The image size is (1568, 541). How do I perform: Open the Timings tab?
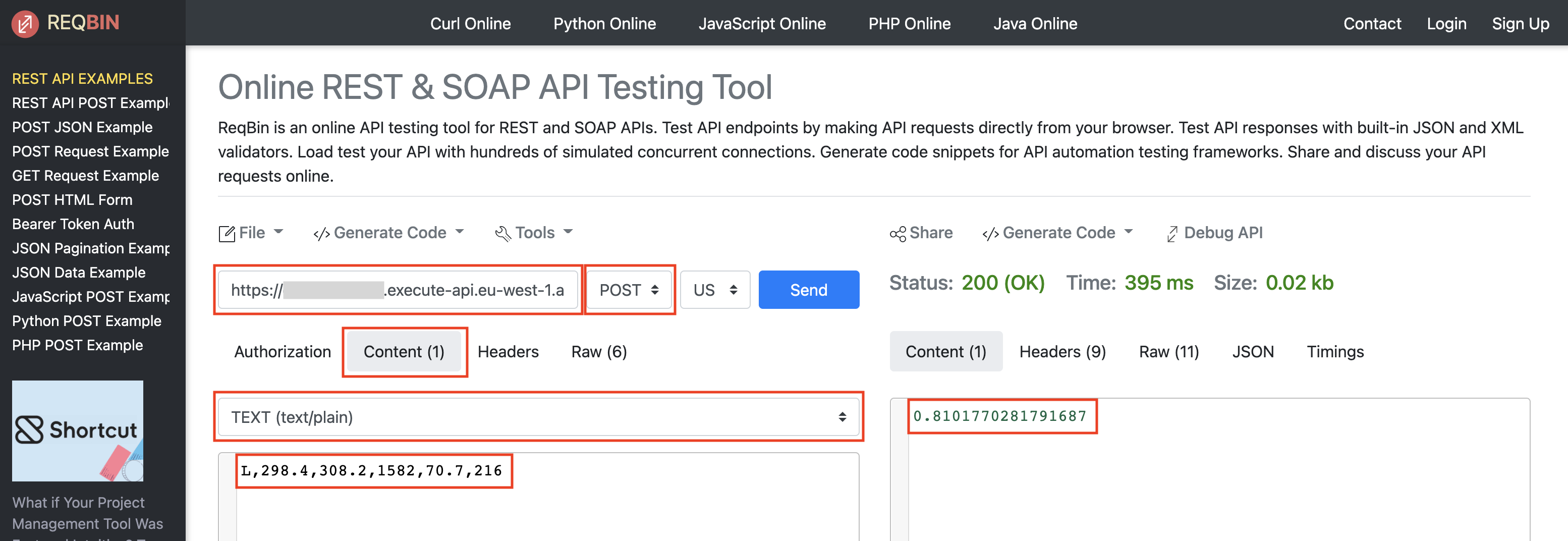tap(1335, 351)
